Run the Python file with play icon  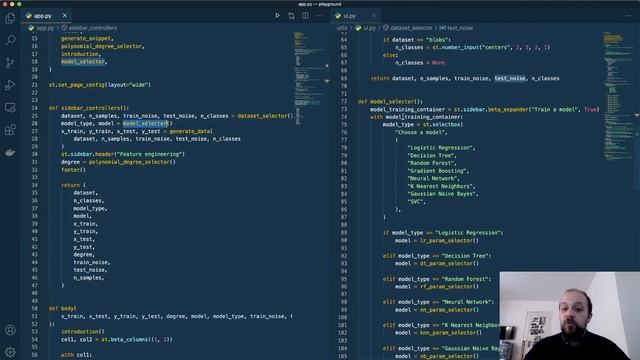point(278,16)
